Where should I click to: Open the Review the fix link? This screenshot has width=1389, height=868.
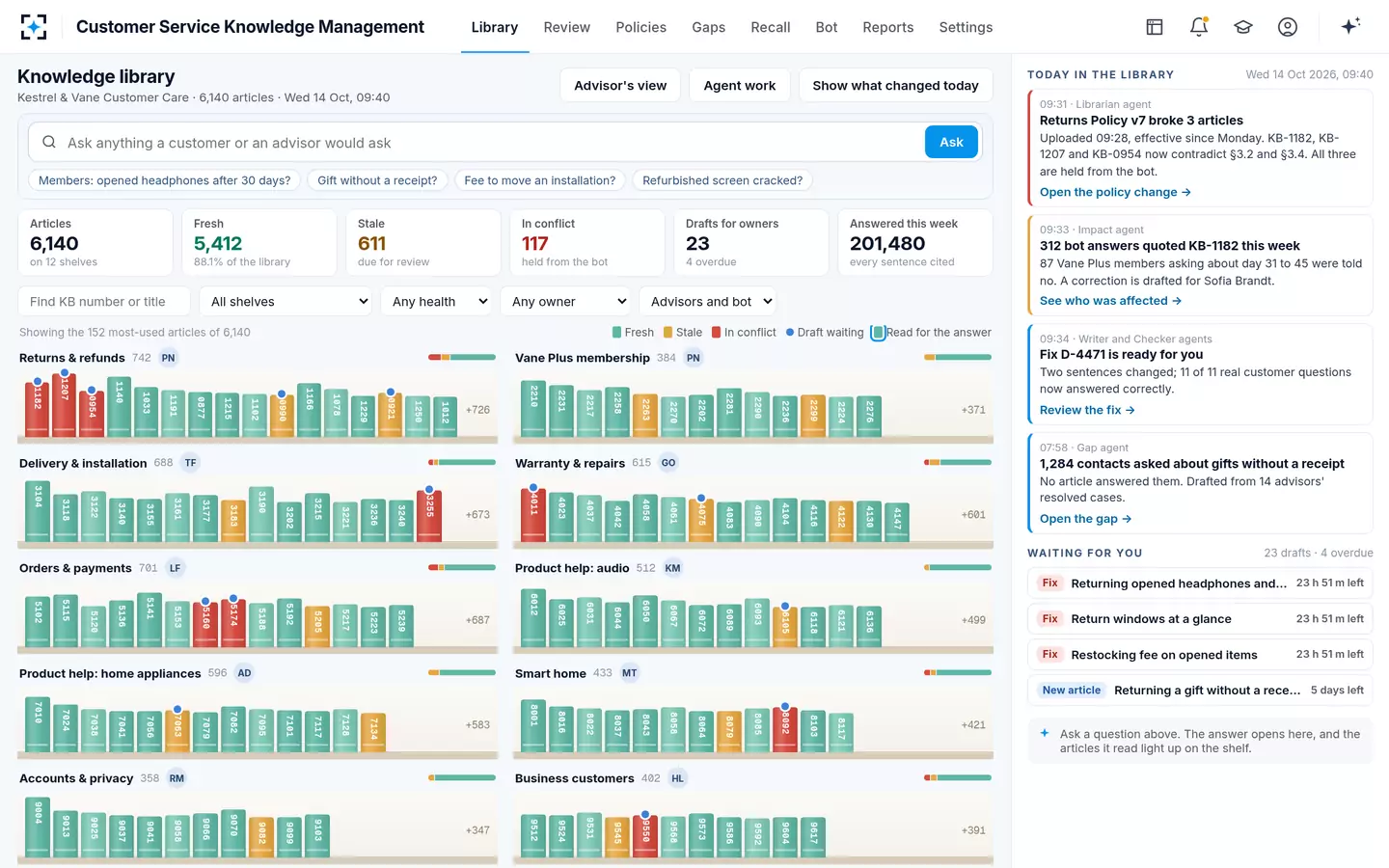[1087, 410]
